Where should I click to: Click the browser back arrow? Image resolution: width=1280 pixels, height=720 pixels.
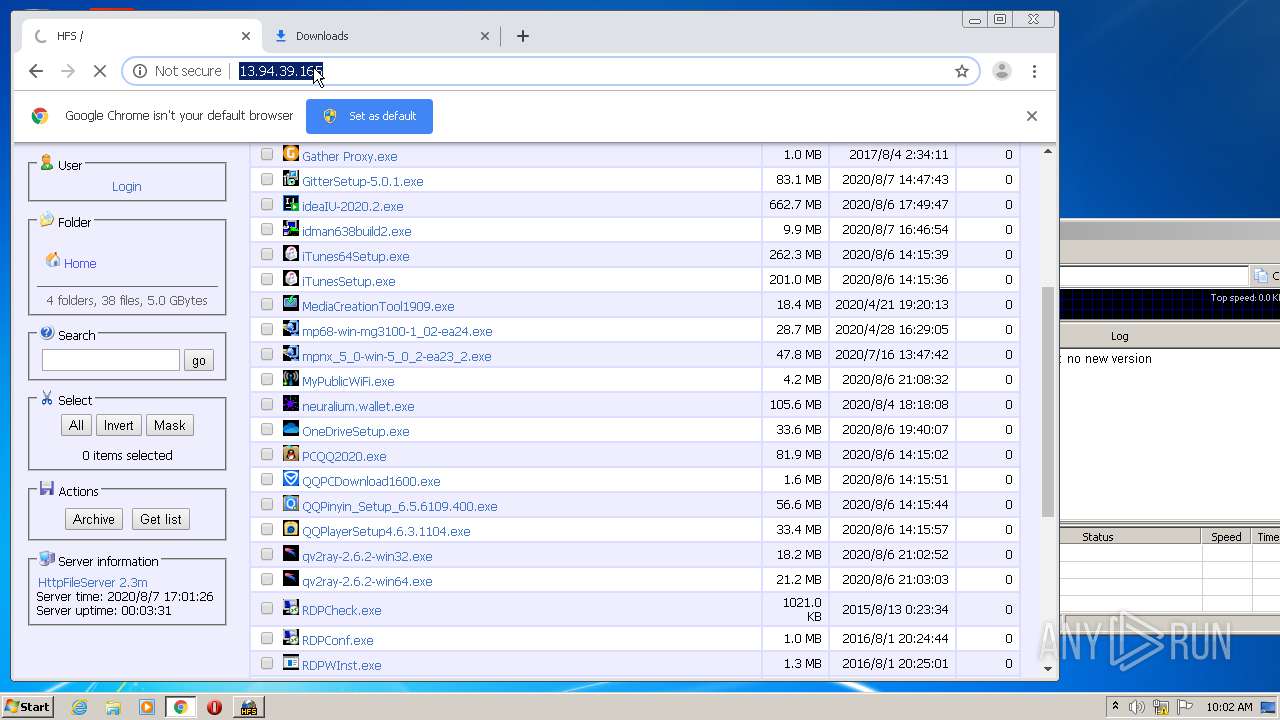36,71
